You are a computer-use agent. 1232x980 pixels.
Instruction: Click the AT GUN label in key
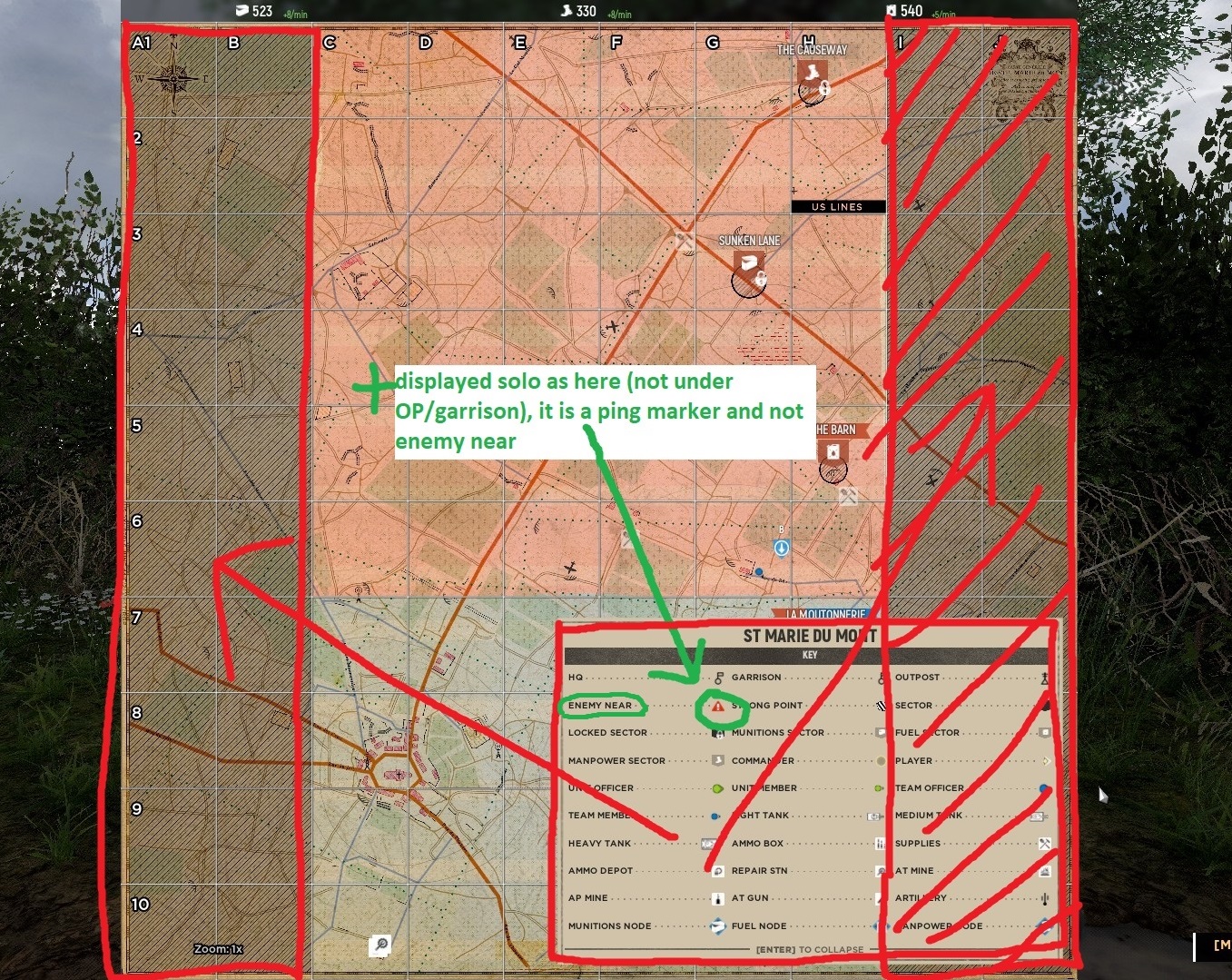click(750, 898)
